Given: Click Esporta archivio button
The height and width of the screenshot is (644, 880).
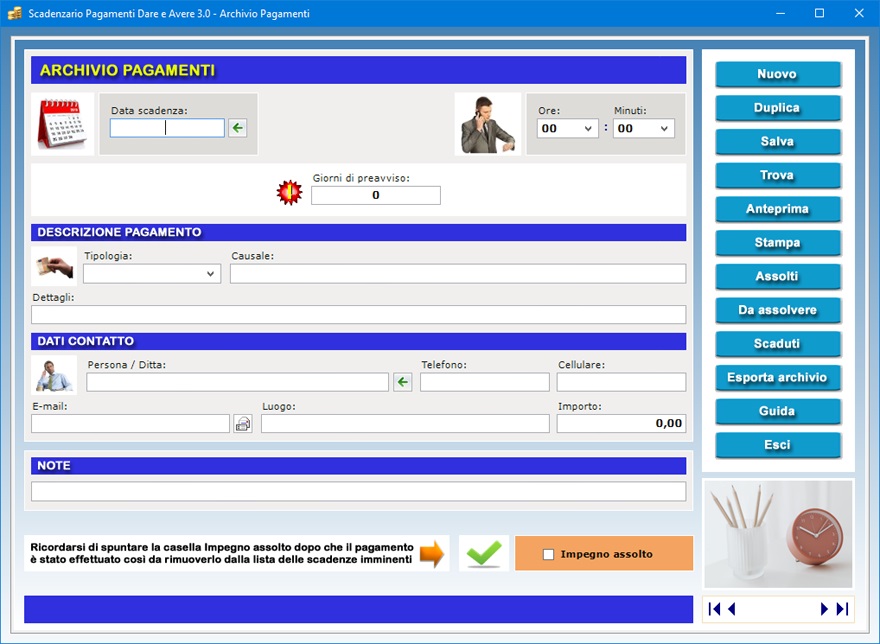Looking at the screenshot, I should [777, 377].
